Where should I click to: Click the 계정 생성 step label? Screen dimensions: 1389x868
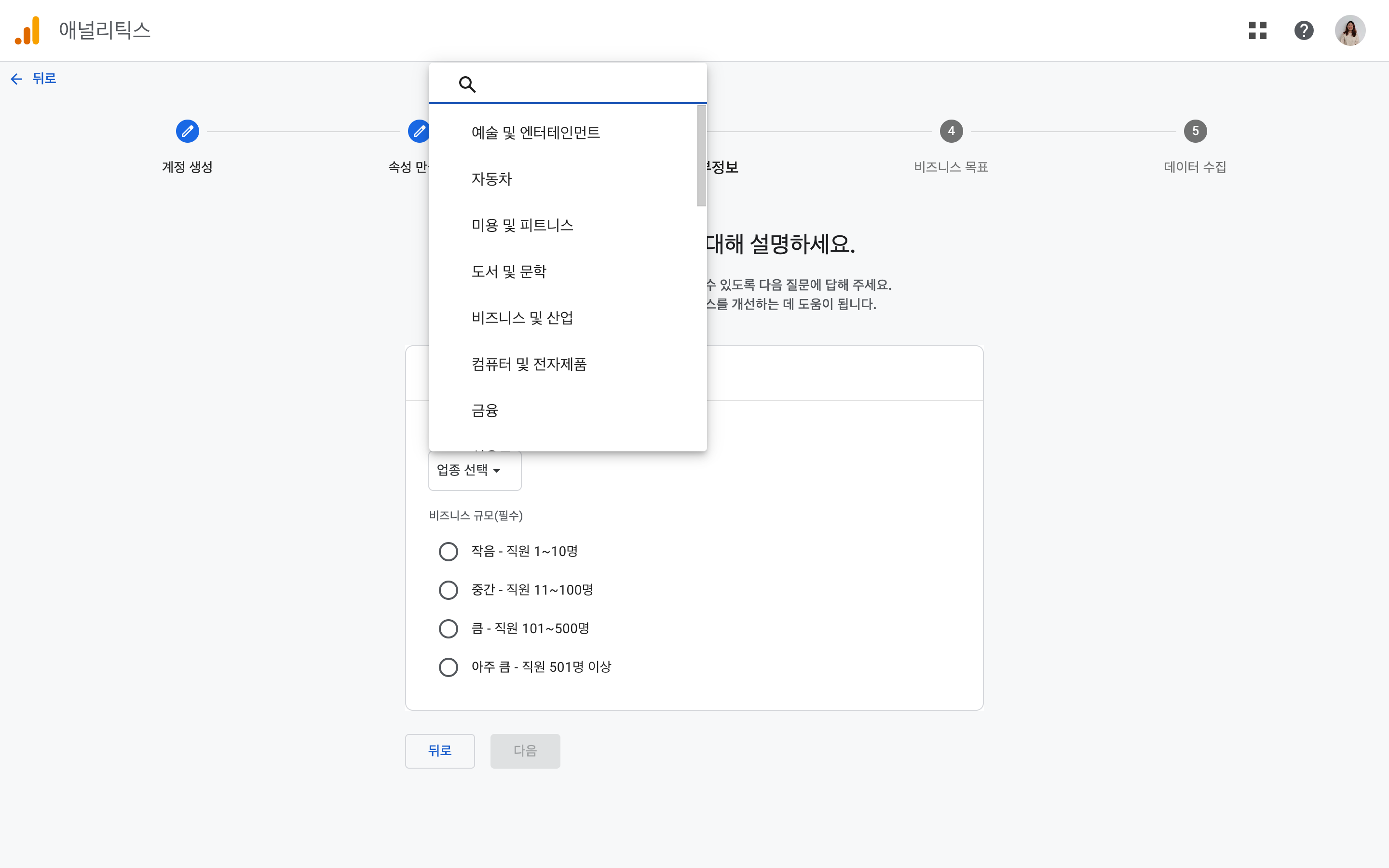[x=187, y=167]
